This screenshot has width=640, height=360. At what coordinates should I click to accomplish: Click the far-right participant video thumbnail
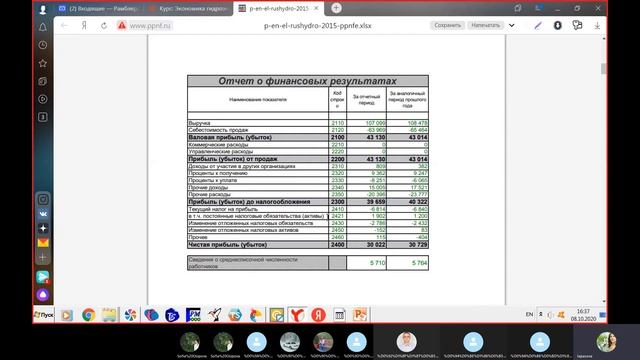(x=607, y=342)
